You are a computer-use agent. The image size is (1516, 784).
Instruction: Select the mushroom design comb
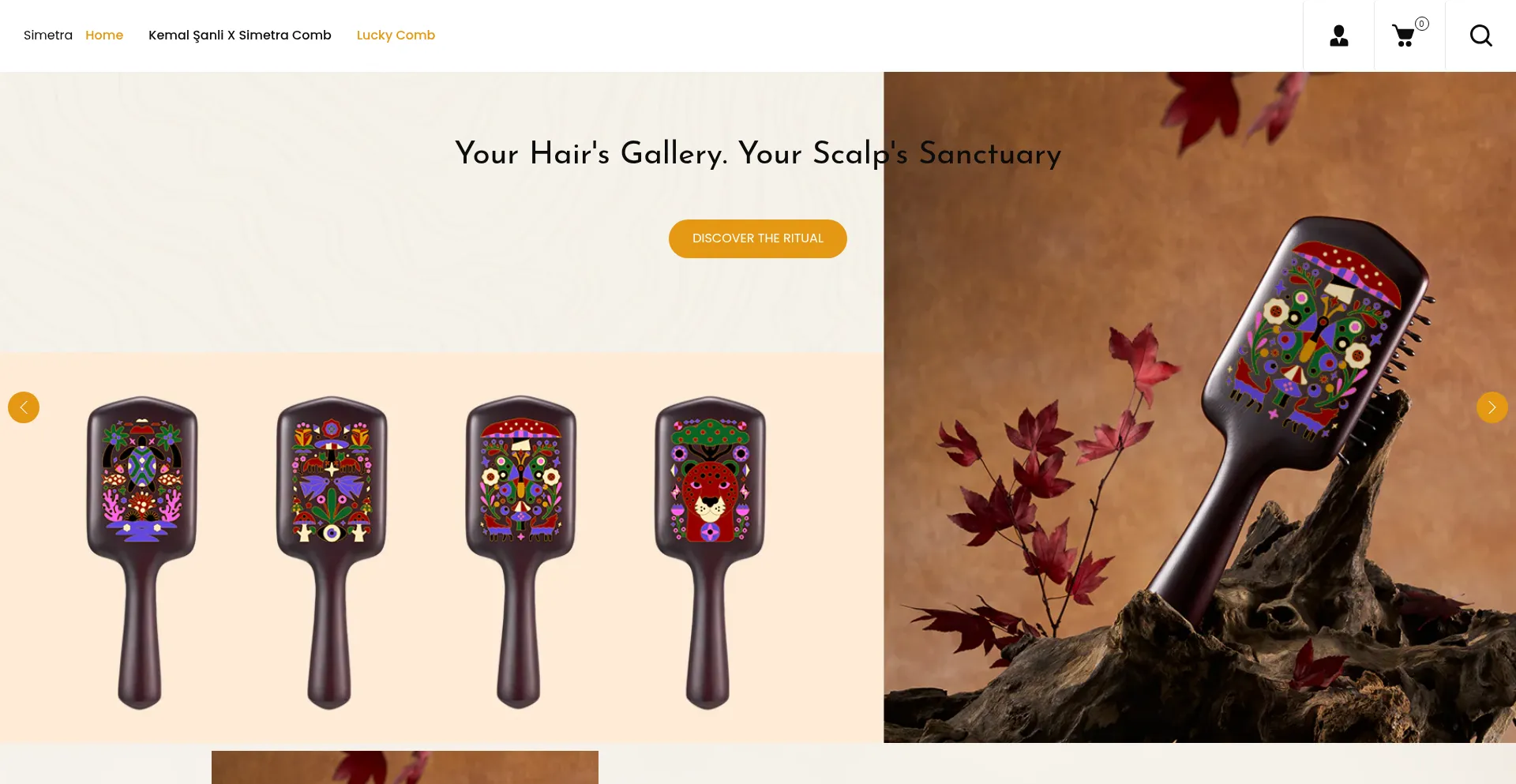click(x=520, y=552)
